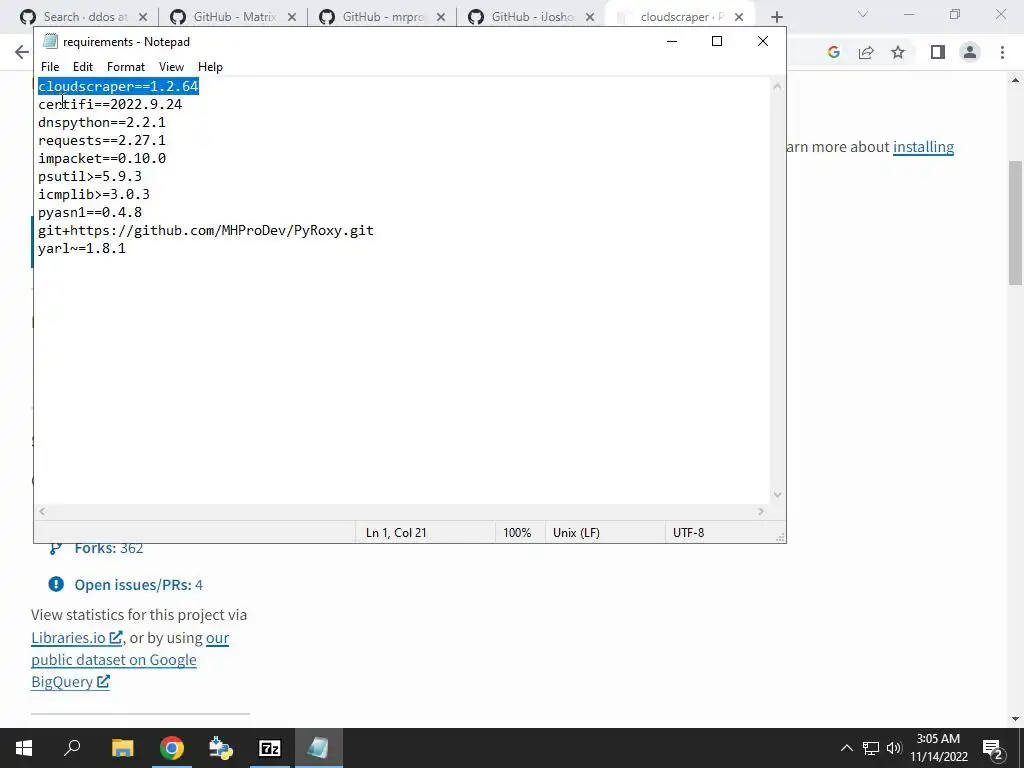The width and height of the screenshot is (1024, 768).
Task: Open 7-Zip from the taskbar
Action: point(270,748)
